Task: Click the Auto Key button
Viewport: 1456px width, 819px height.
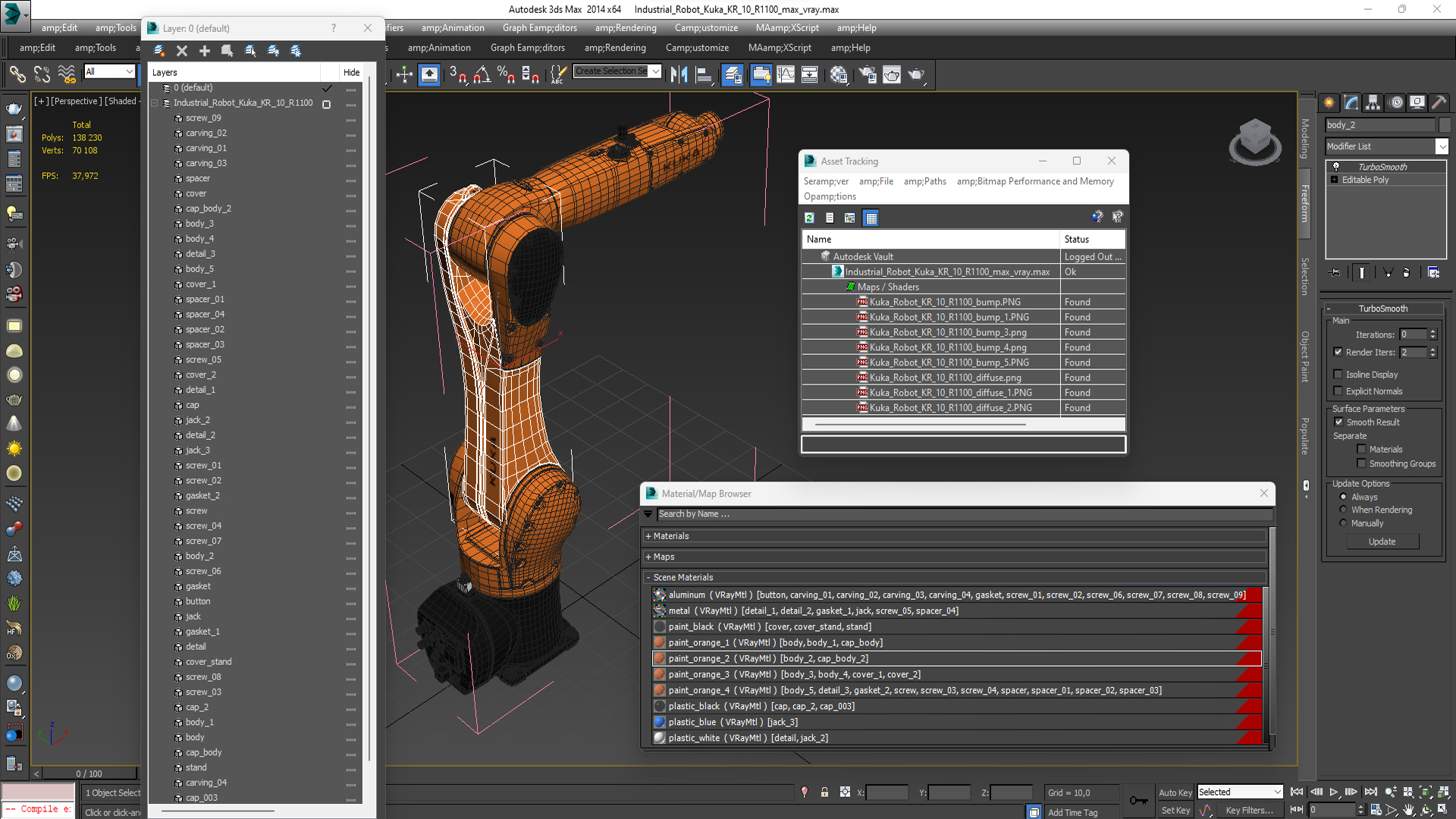Action: pos(1175,792)
